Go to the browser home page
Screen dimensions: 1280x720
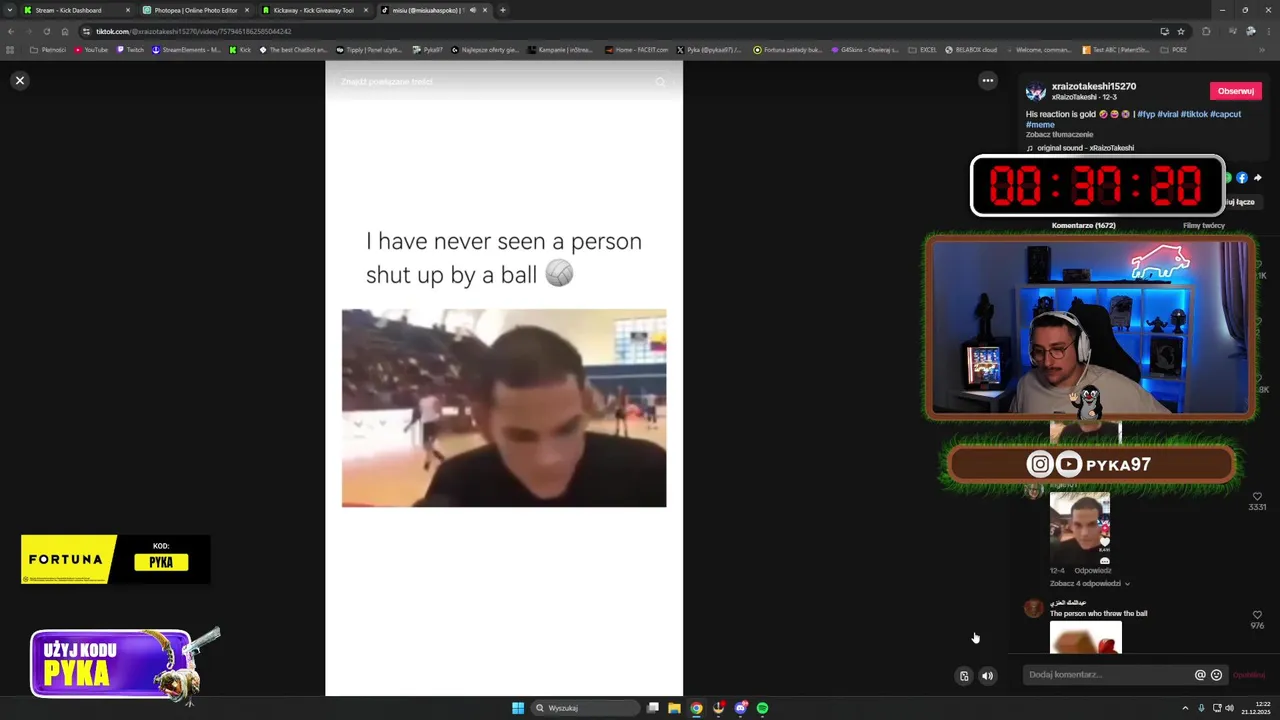click(x=65, y=31)
